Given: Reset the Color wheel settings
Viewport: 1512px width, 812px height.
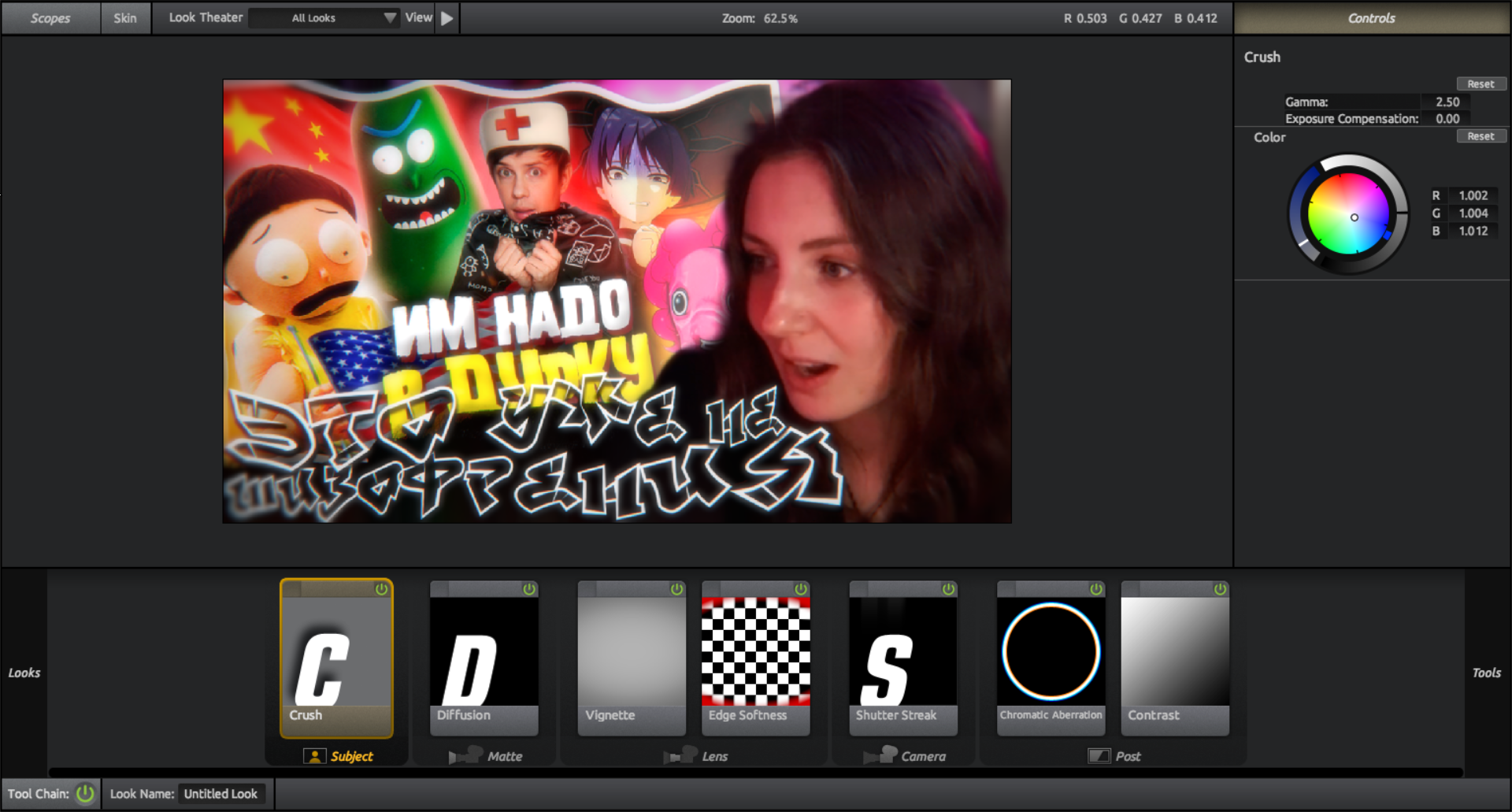Looking at the screenshot, I should coord(1480,136).
